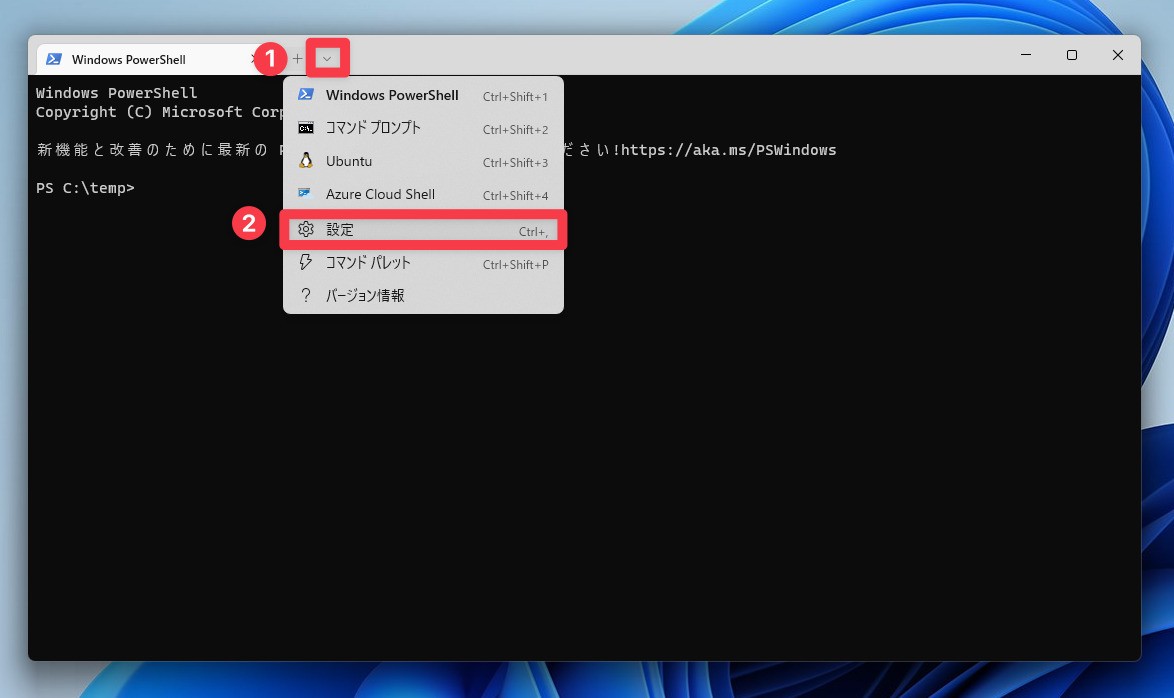The image size is (1174, 698).
Task: Click the Ctrl+Shift+1 shortcut text
Action: coord(515,97)
